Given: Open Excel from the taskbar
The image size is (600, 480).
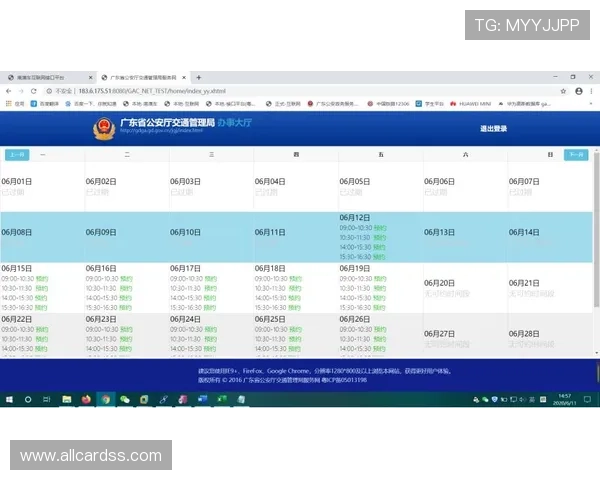Looking at the screenshot, I should [x=222, y=400].
